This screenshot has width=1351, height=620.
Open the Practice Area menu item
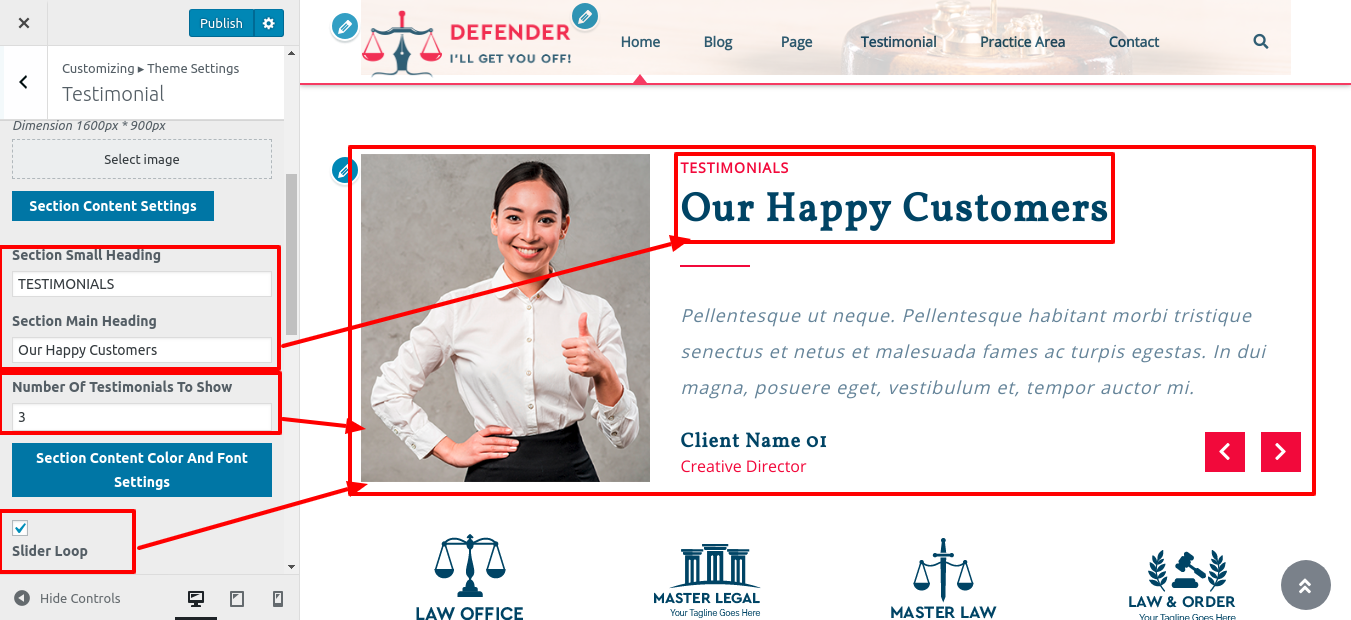click(x=1022, y=42)
